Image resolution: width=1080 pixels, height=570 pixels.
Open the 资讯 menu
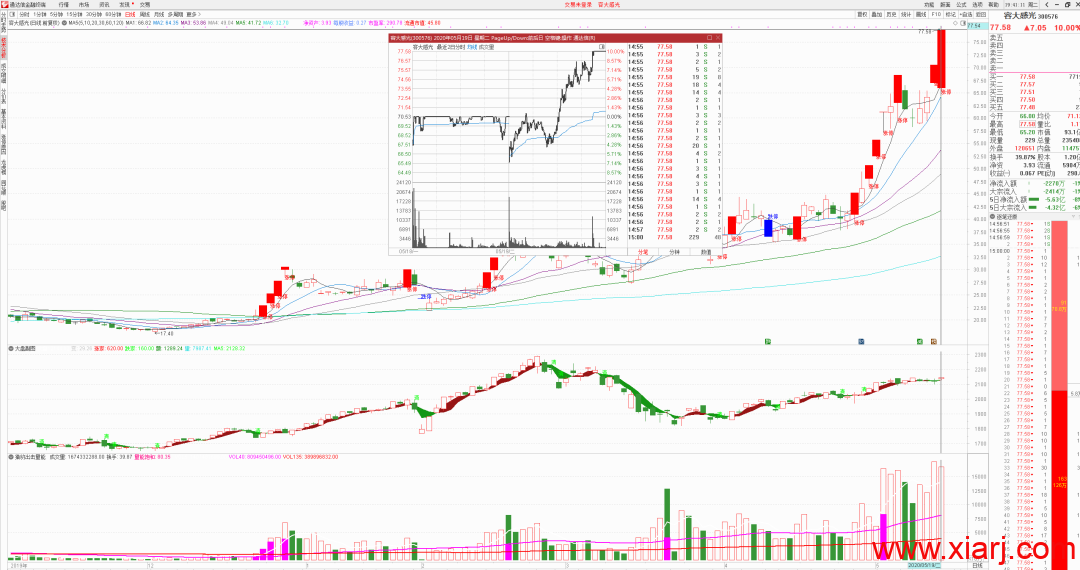pos(104,4)
